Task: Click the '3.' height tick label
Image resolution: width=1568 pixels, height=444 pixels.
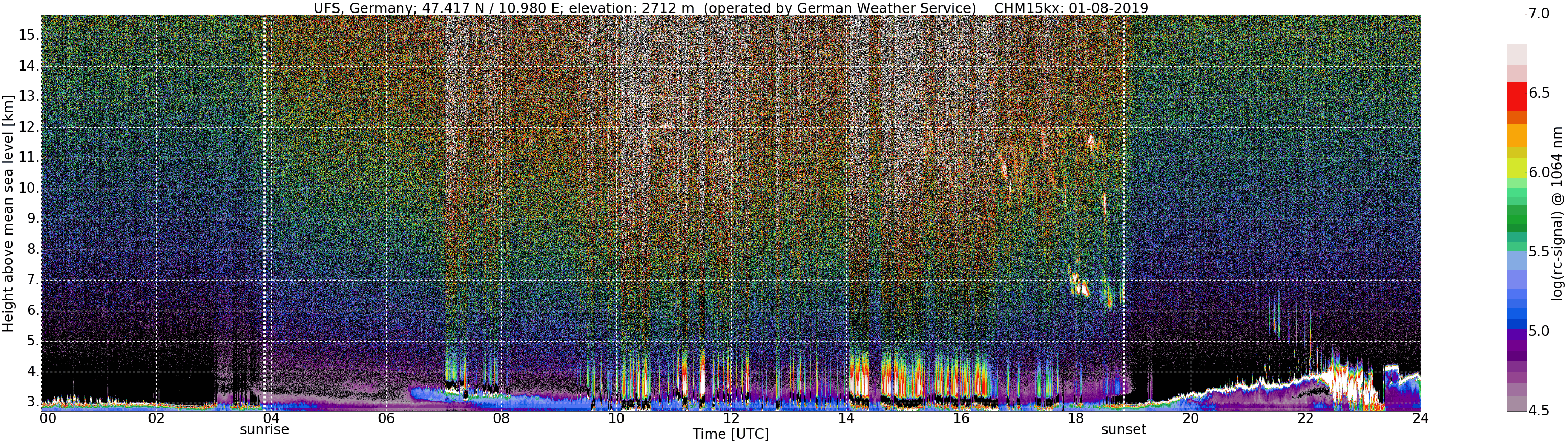Action: click(x=32, y=402)
